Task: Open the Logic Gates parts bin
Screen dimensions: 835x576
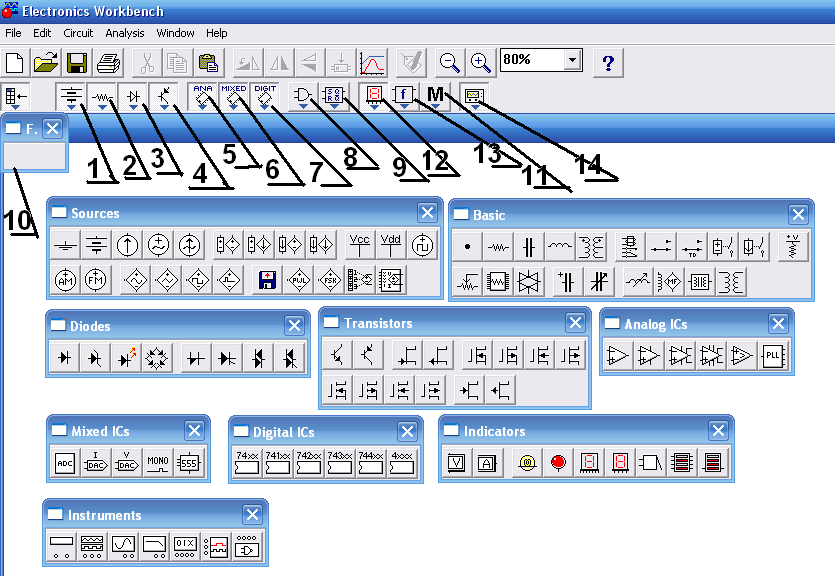Action: point(303,97)
